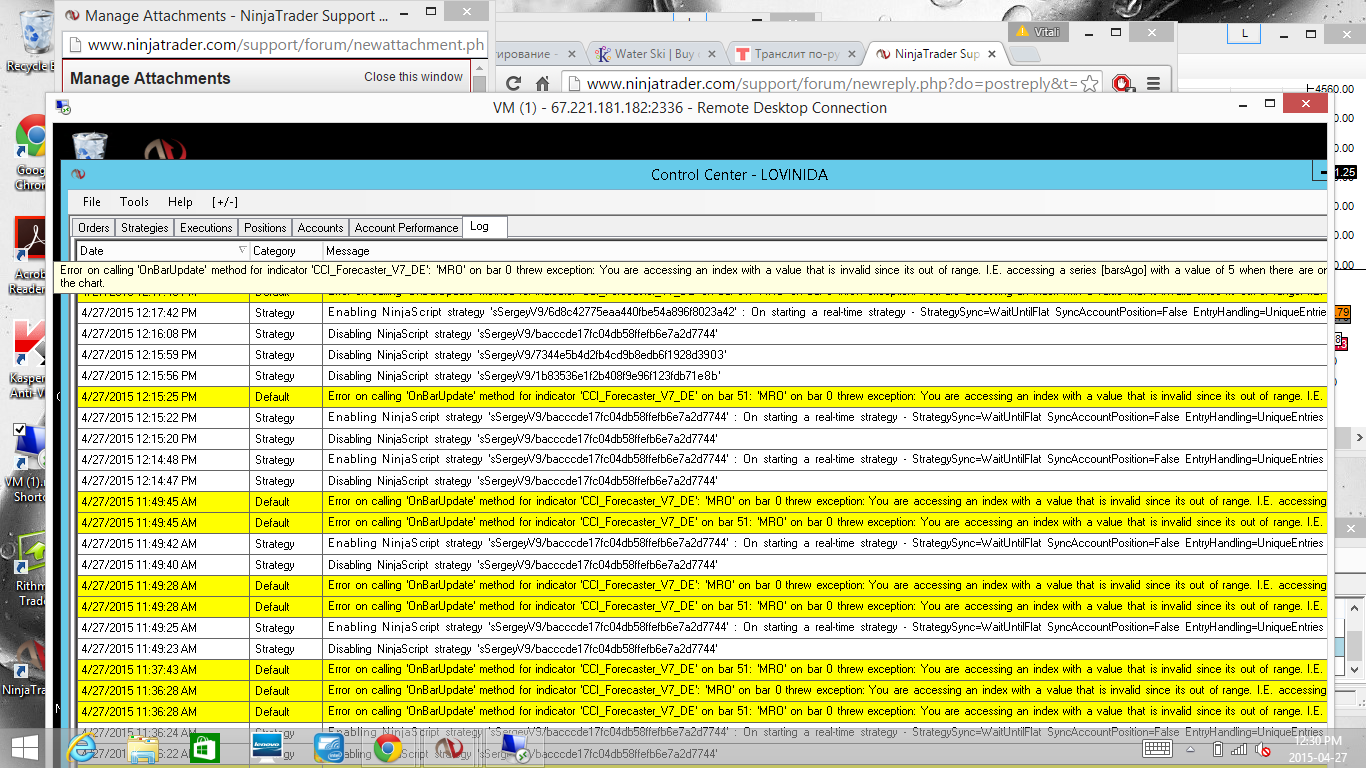This screenshot has height=768, width=1366.
Task: Switch to the Транслит по-русски tab
Action: 796,54
